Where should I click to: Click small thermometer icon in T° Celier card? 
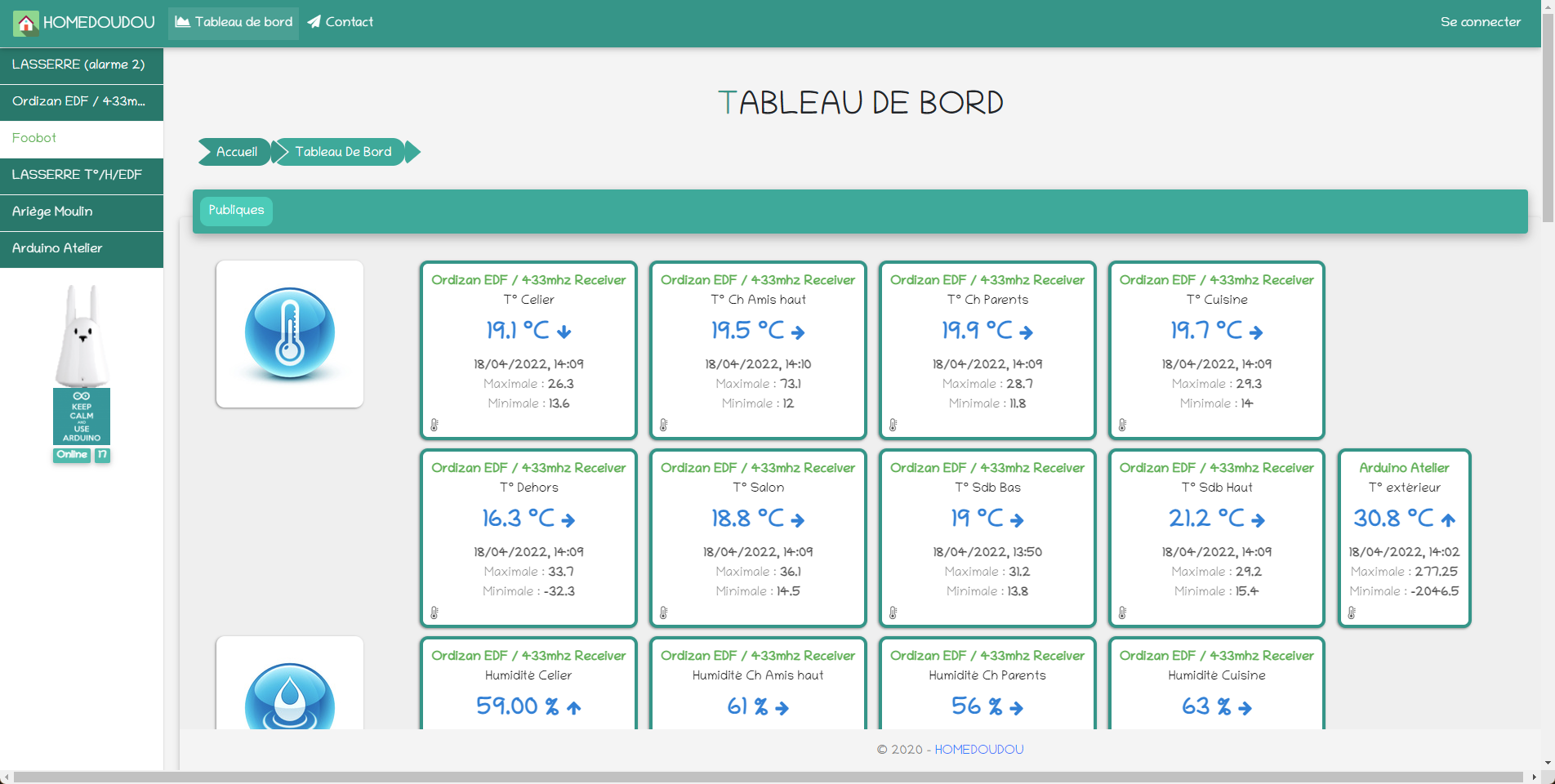coord(434,425)
